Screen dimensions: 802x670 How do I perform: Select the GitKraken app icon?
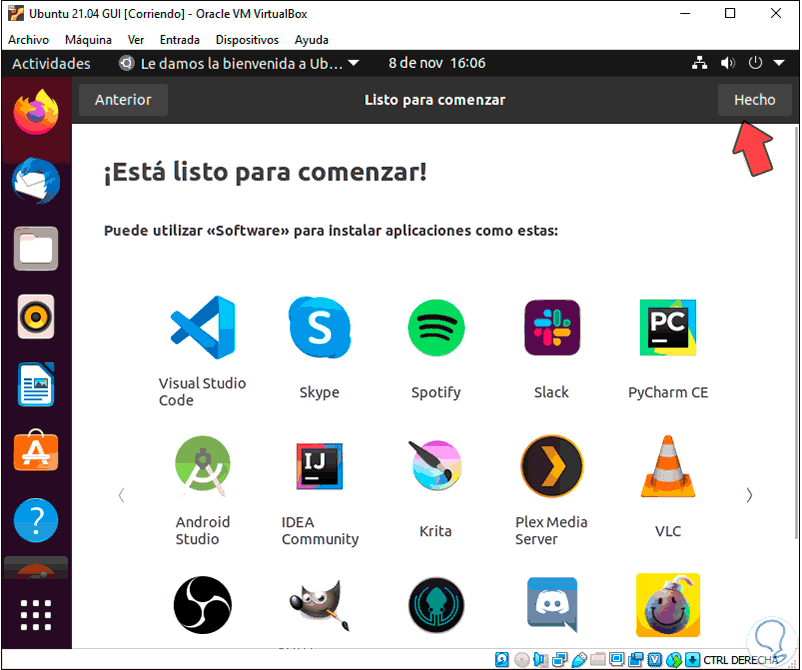coord(436,605)
